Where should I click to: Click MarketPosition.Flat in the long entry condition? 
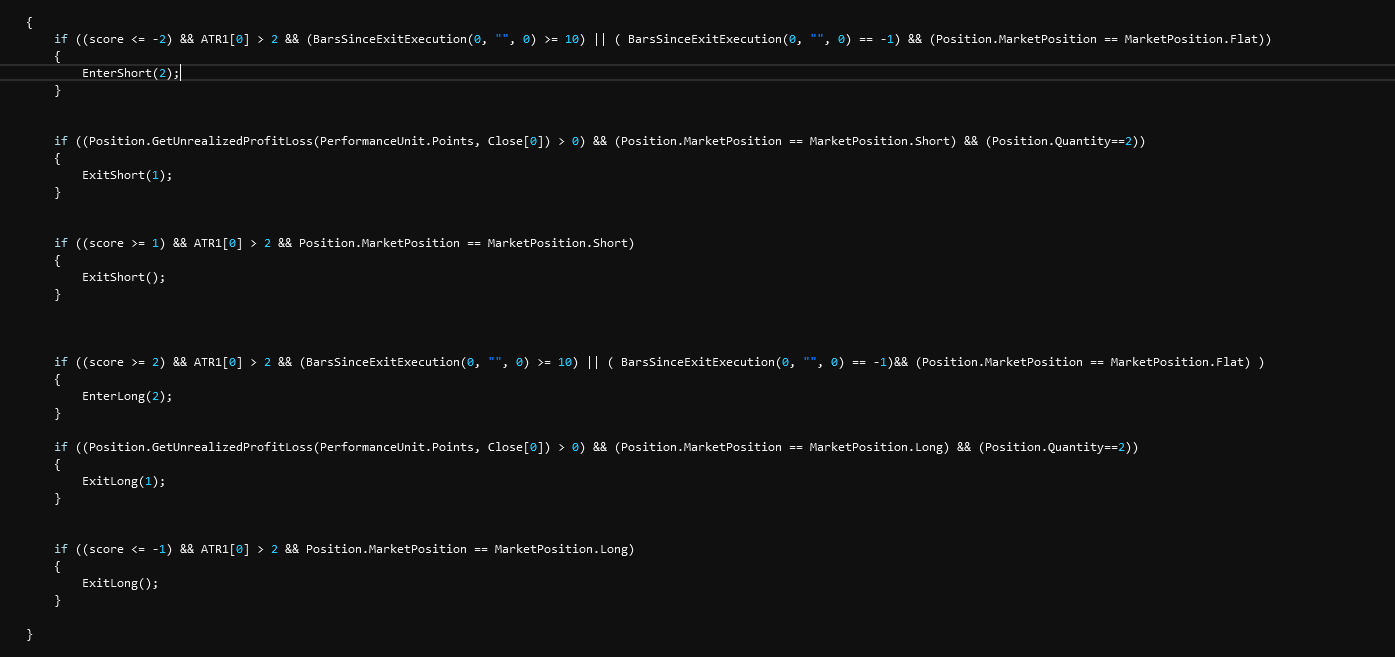[x=1180, y=362]
